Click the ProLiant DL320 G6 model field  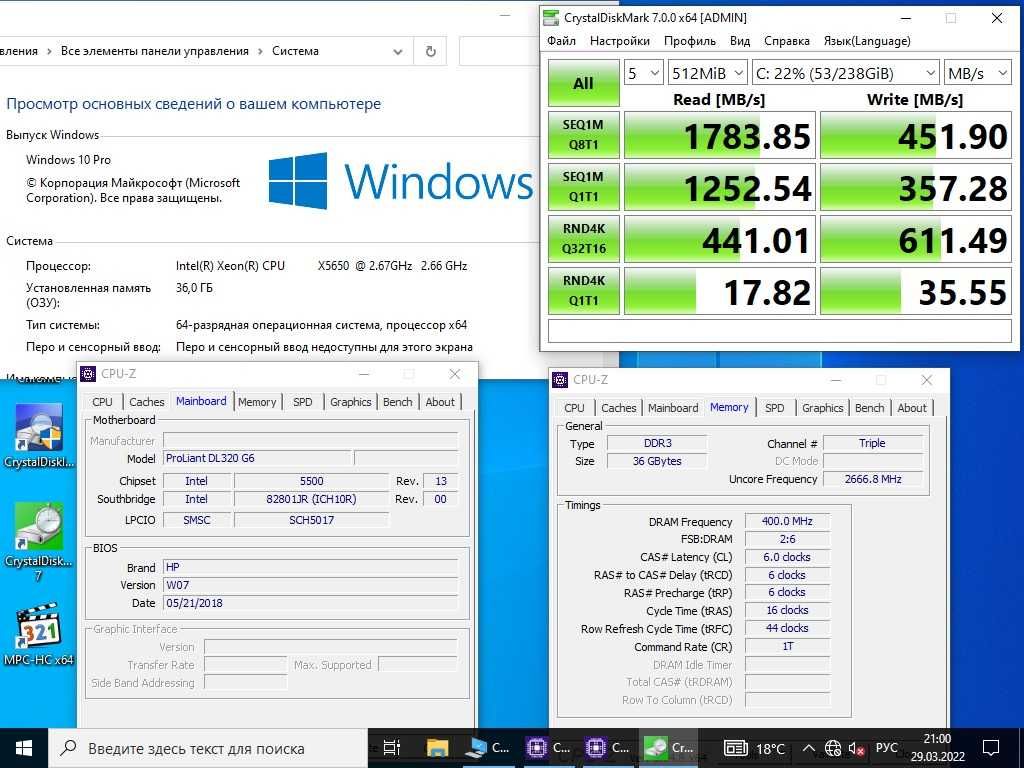257,458
